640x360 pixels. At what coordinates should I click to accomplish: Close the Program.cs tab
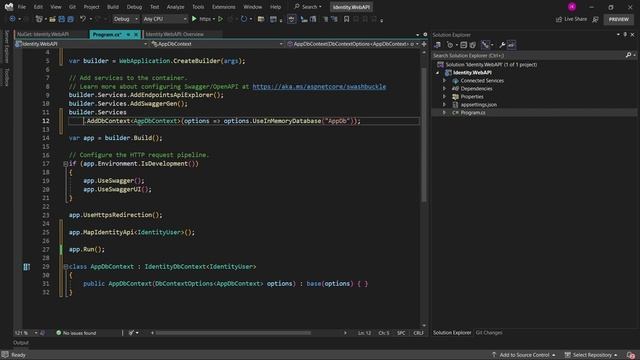tap(136, 35)
